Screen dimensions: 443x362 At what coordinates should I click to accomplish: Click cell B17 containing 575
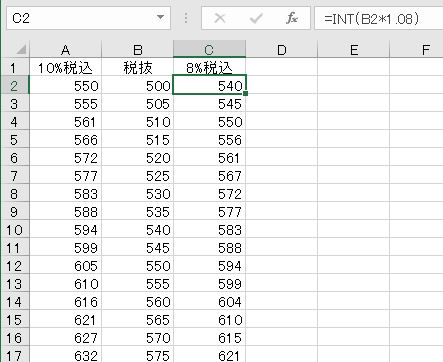coord(137,355)
